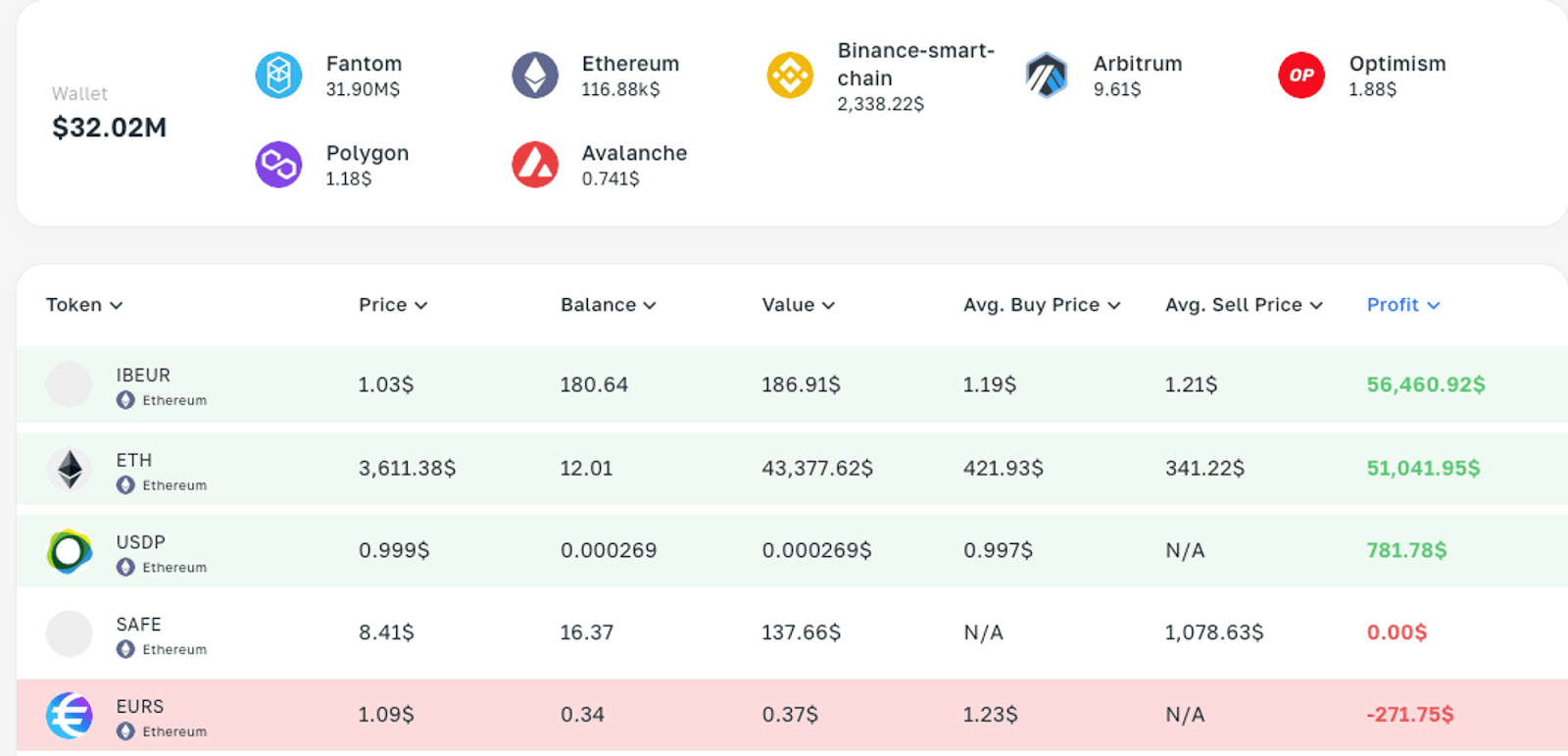Select the red Optimism OP icon

(x=1301, y=76)
